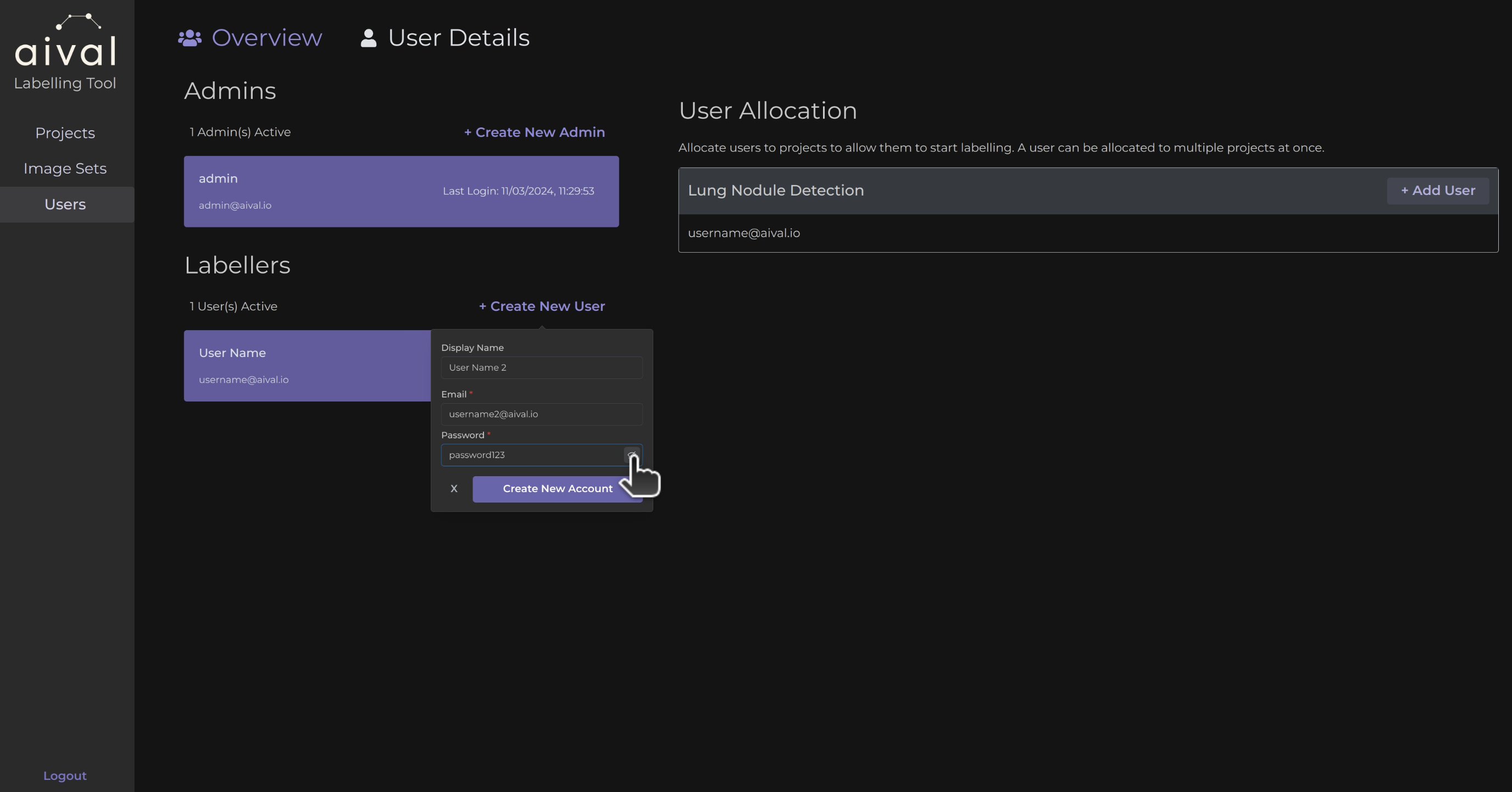Go to Projects in the sidebar
The height and width of the screenshot is (792, 1512).
[x=65, y=133]
